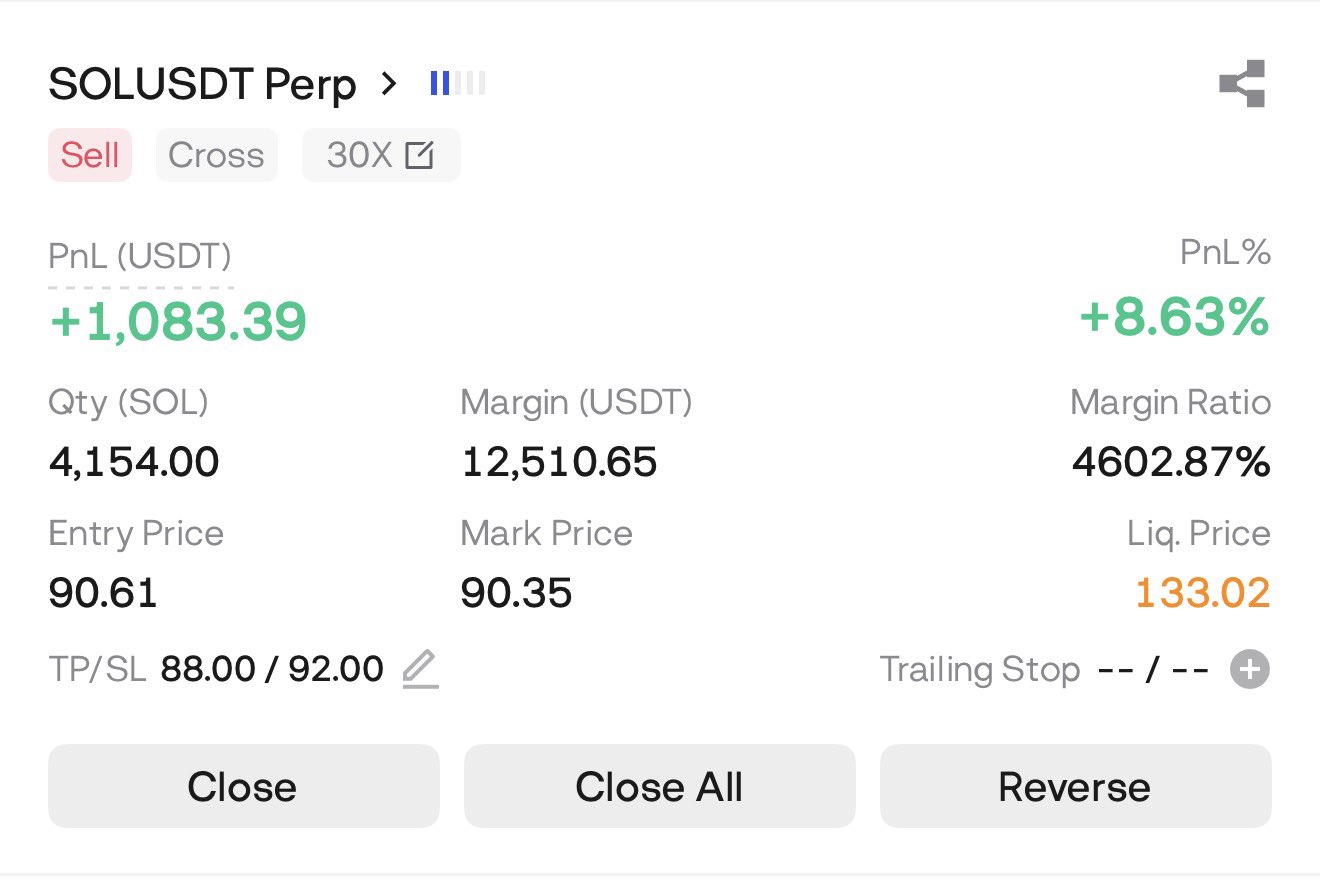Viewport: 1320px width, 883px height.
Task: Click the 30X leverage label
Action: (359, 156)
